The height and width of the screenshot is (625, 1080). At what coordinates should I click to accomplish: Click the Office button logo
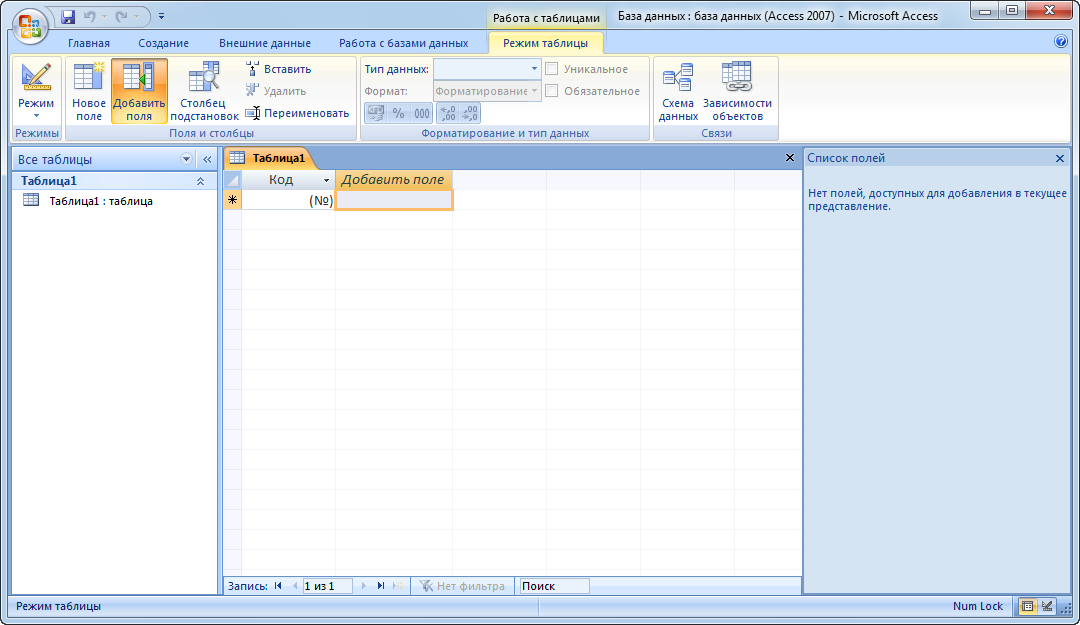click(x=28, y=24)
